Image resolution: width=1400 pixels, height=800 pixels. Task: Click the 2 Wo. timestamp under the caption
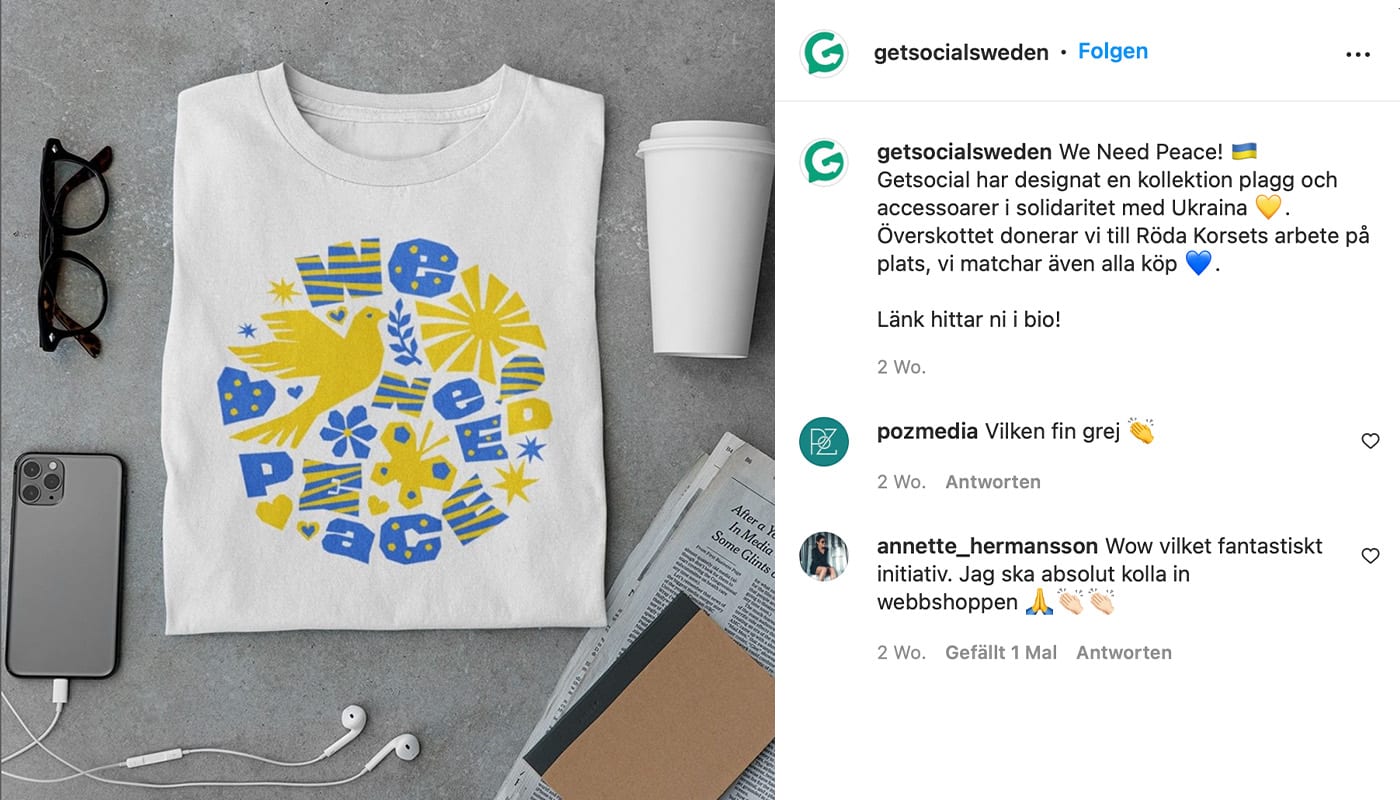tap(901, 367)
